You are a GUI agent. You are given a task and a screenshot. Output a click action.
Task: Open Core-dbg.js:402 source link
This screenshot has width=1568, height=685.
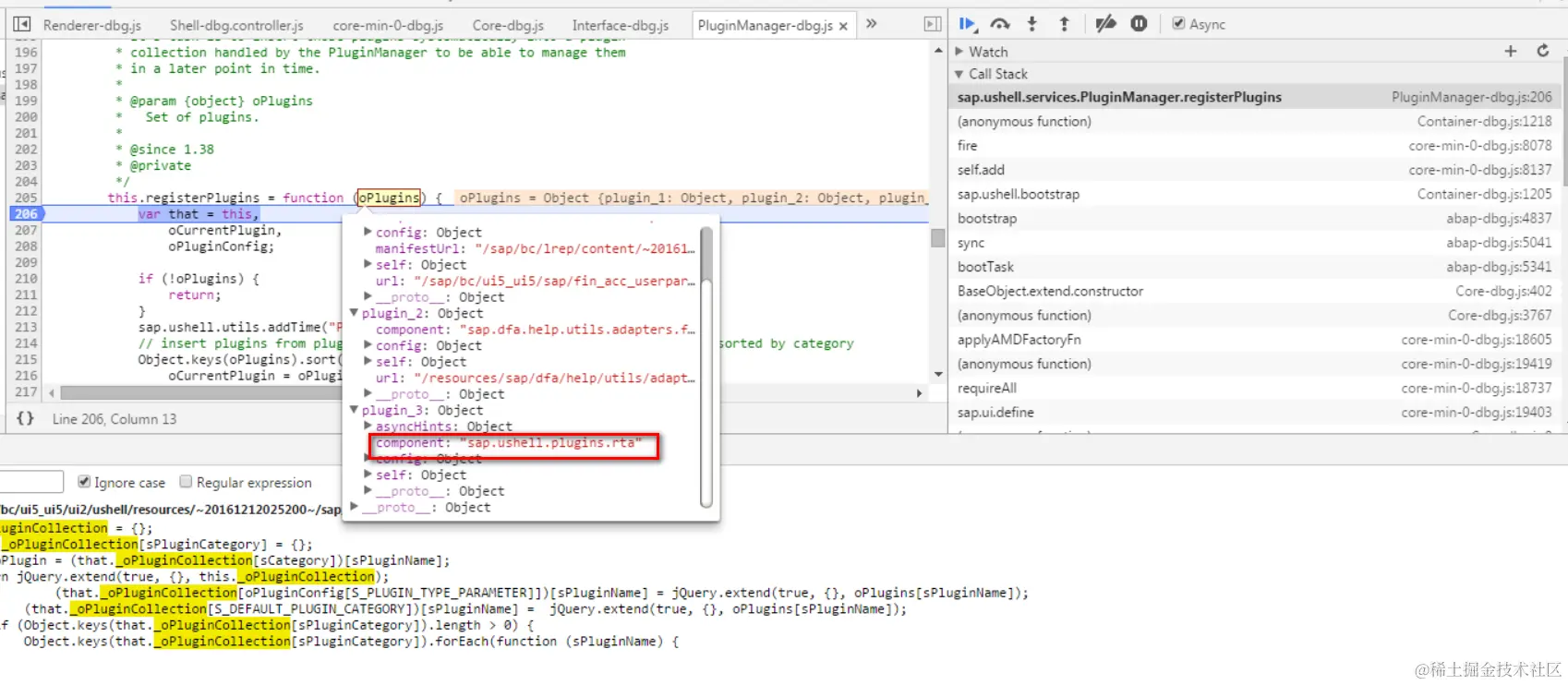1503,291
